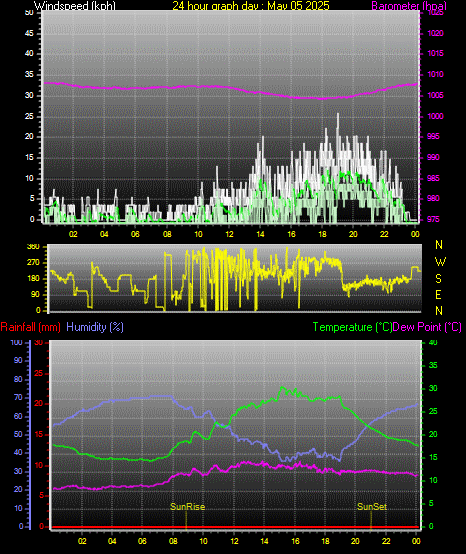Click the 45 windspeed scale value
The image size is (466, 554).
[x=29, y=34]
